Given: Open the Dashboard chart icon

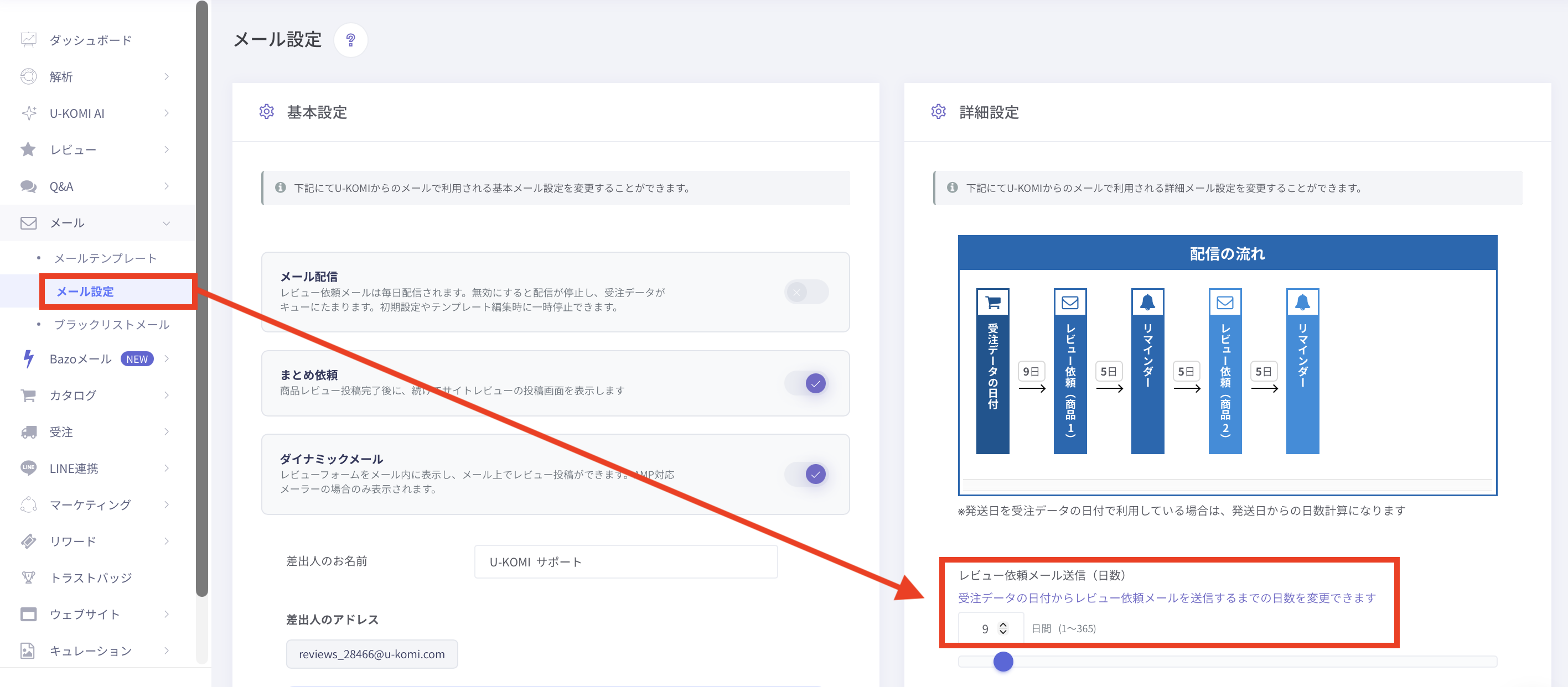Looking at the screenshot, I should pos(28,40).
